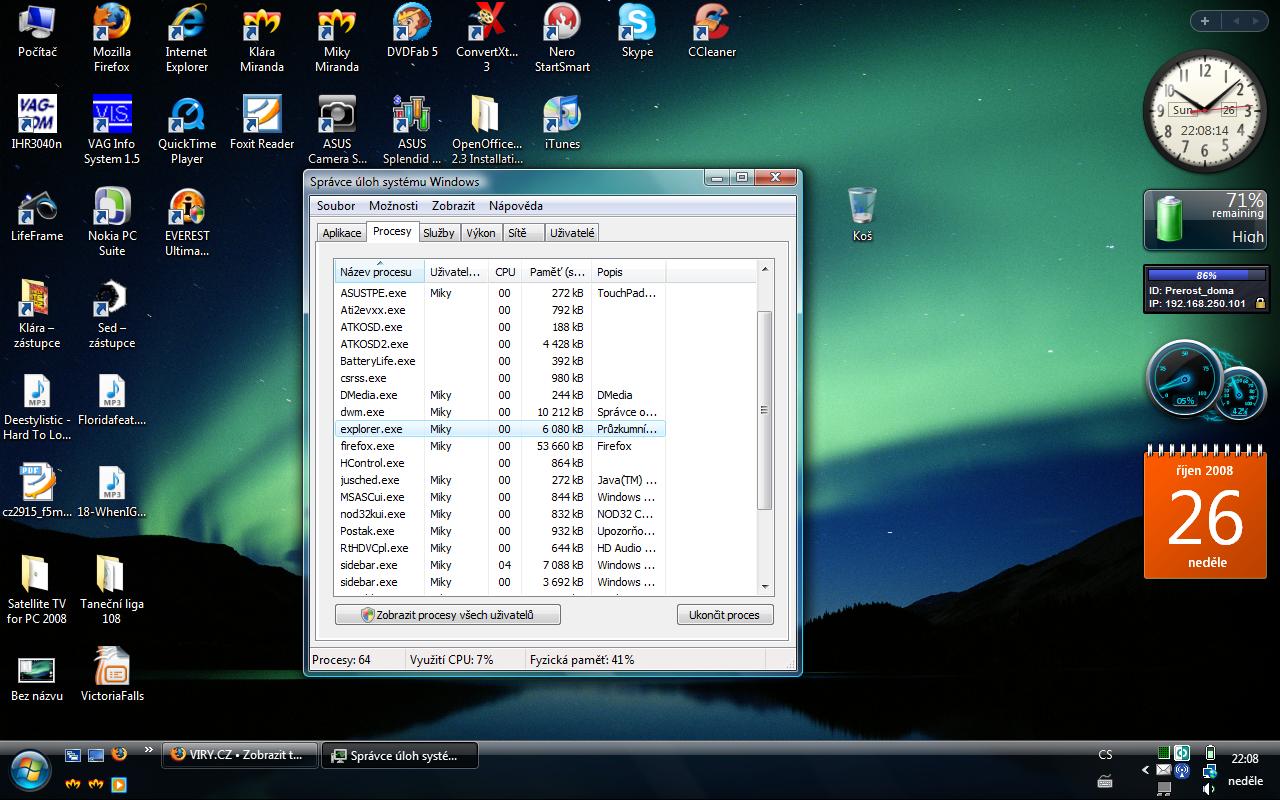Open the Soubor menu
The width and height of the screenshot is (1280, 800).
coord(336,206)
